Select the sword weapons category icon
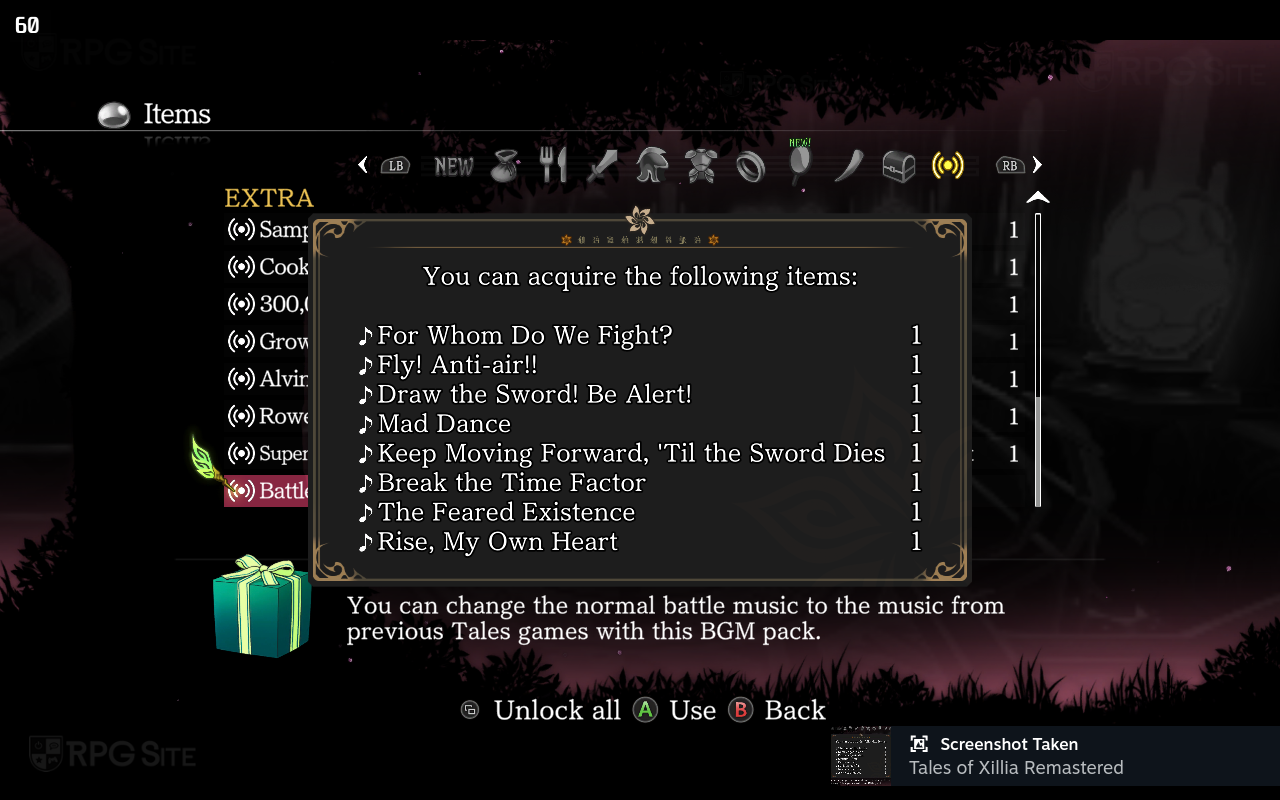Screen dimensions: 1280x800 (602, 165)
